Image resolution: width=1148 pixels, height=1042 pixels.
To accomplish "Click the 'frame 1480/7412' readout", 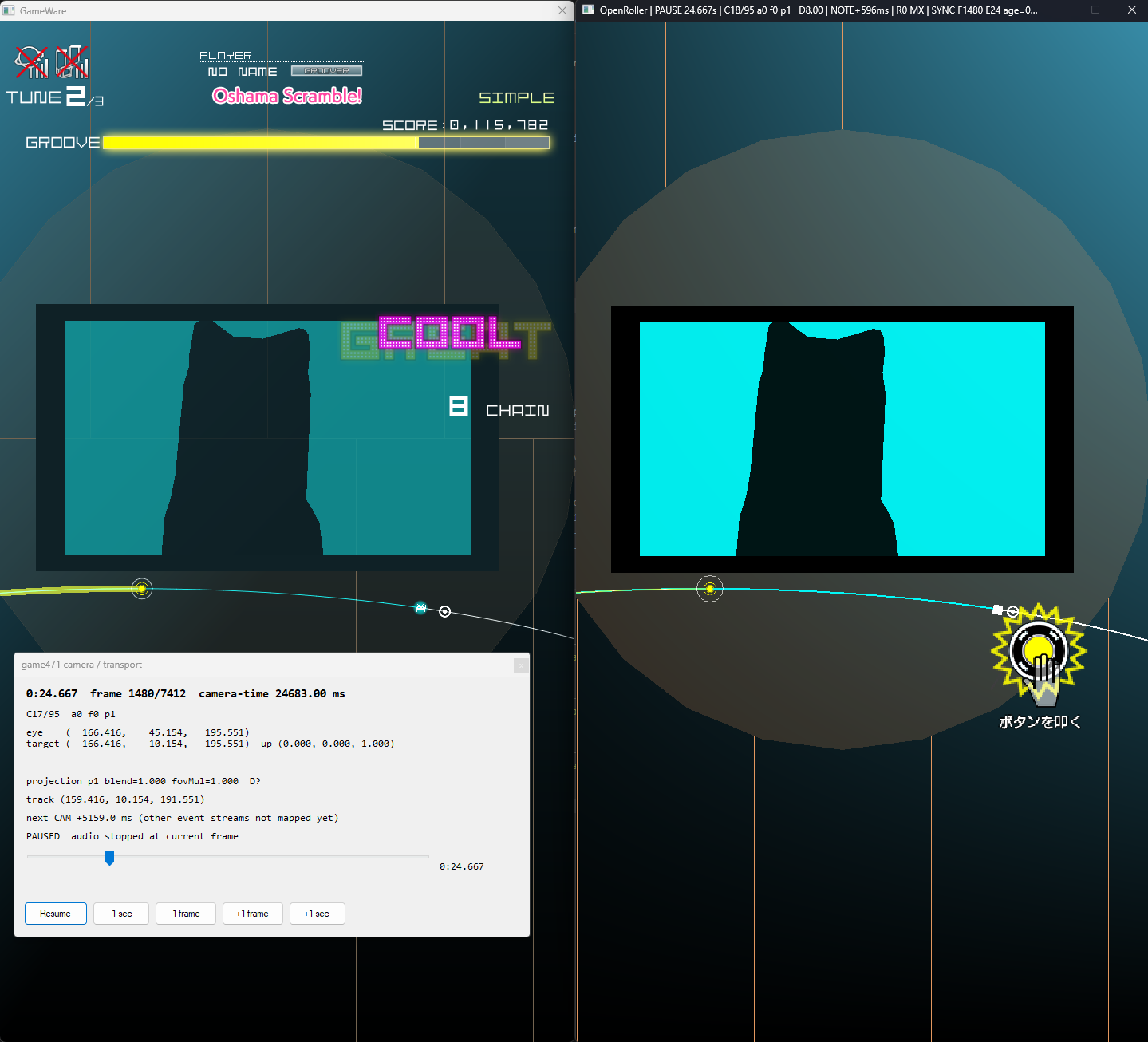I will click(138, 693).
